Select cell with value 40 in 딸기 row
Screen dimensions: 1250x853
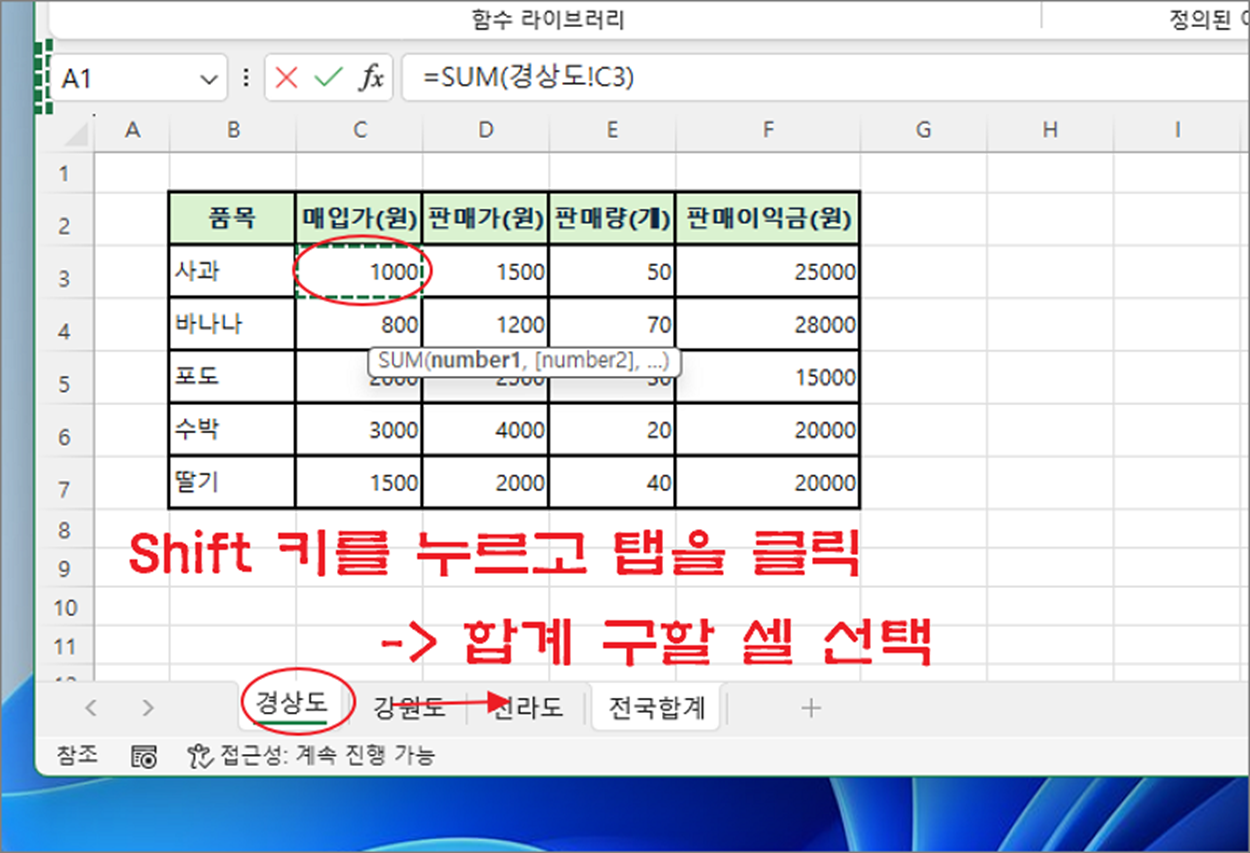[611, 483]
